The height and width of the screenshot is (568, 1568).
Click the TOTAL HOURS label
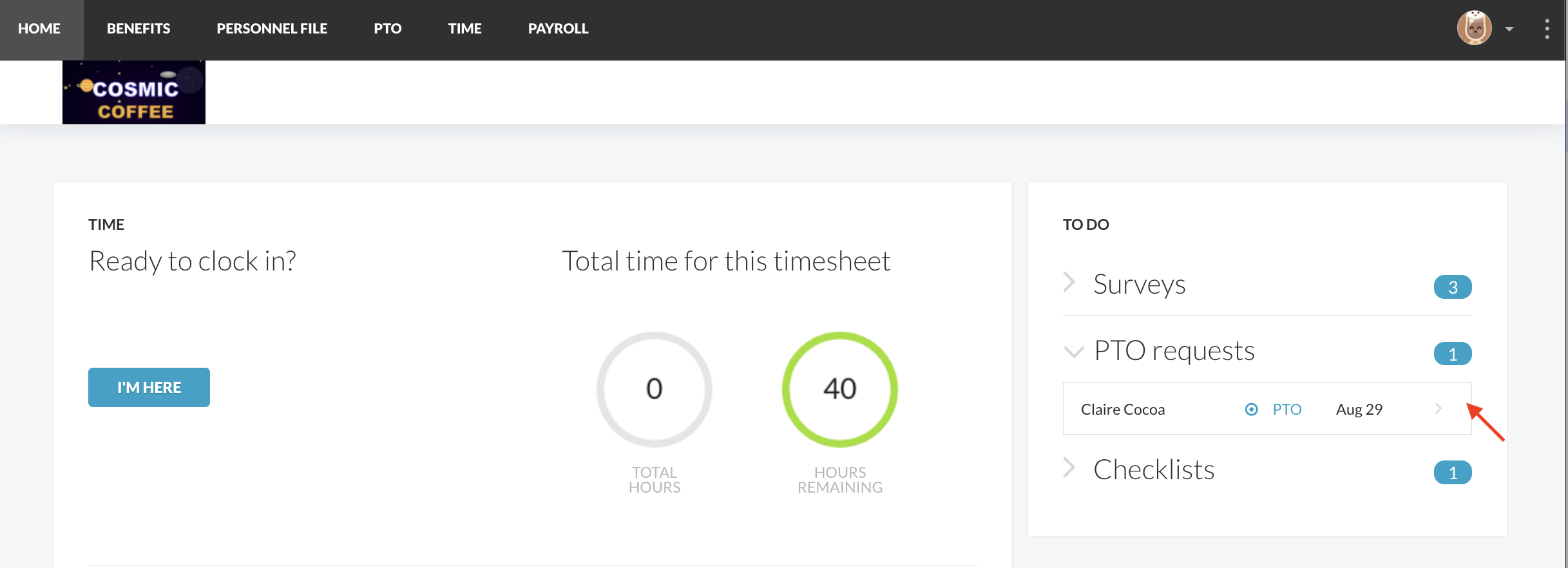pos(655,480)
